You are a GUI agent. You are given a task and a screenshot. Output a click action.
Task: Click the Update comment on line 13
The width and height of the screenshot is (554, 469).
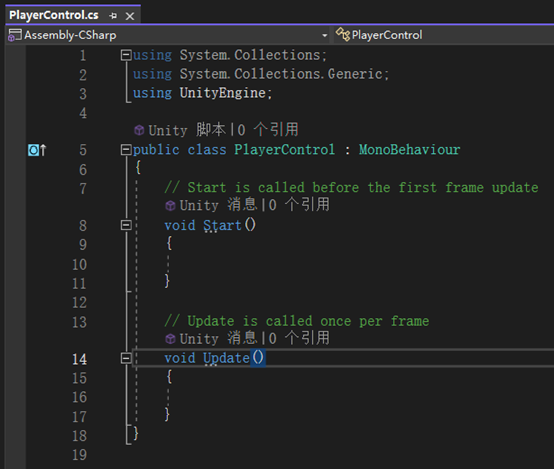pyautogui.click(x=297, y=321)
